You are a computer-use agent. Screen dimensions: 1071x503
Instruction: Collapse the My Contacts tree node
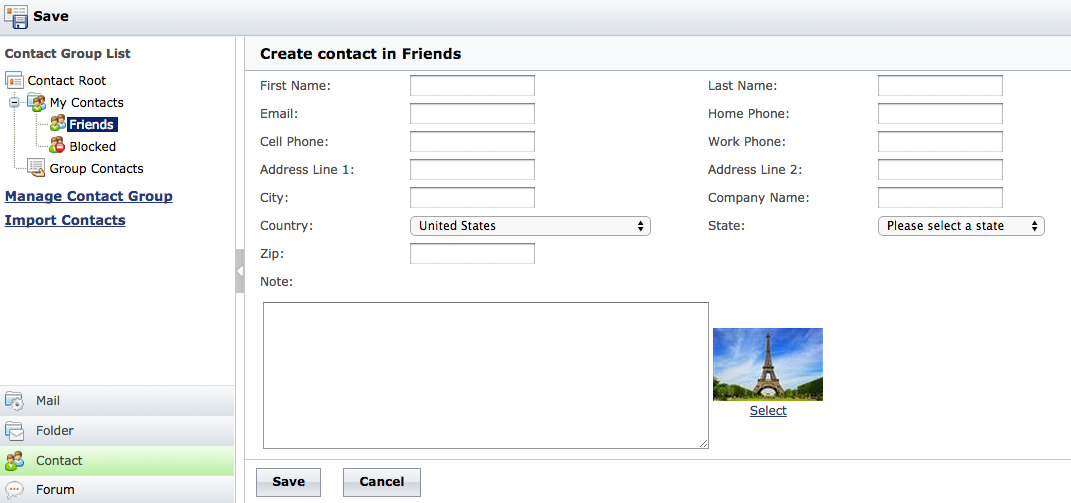[14, 102]
